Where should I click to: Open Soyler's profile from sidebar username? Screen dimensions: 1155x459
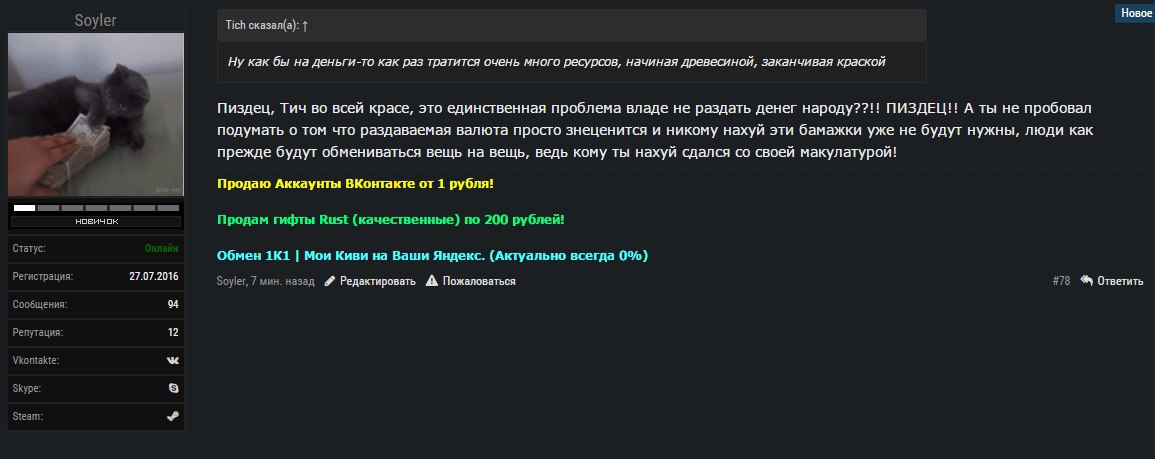coord(96,20)
